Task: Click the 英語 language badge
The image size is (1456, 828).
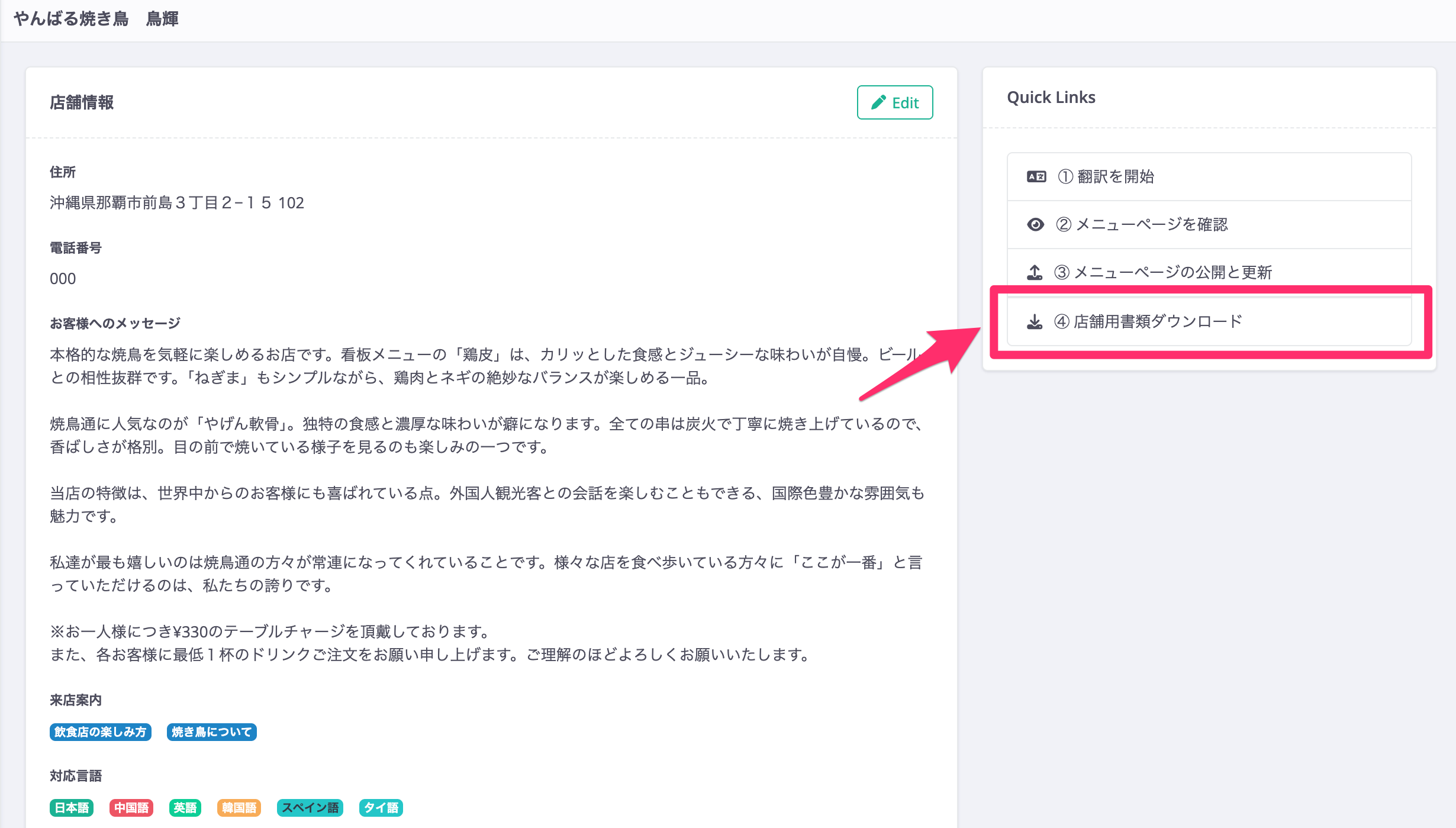Action: pos(185,808)
